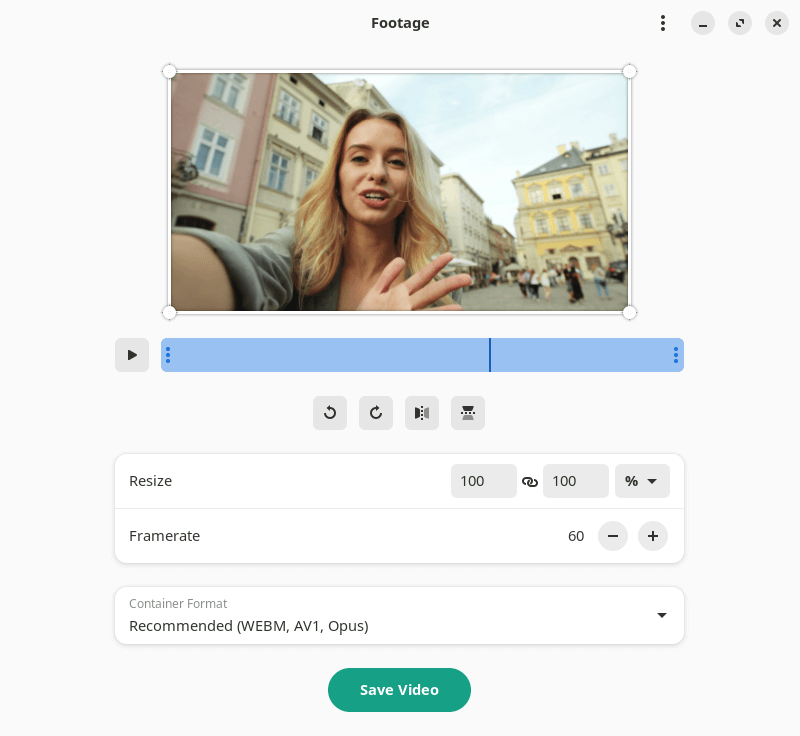The height and width of the screenshot is (736, 800).
Task: Click the resize height input field
Action: pos(576,481)
